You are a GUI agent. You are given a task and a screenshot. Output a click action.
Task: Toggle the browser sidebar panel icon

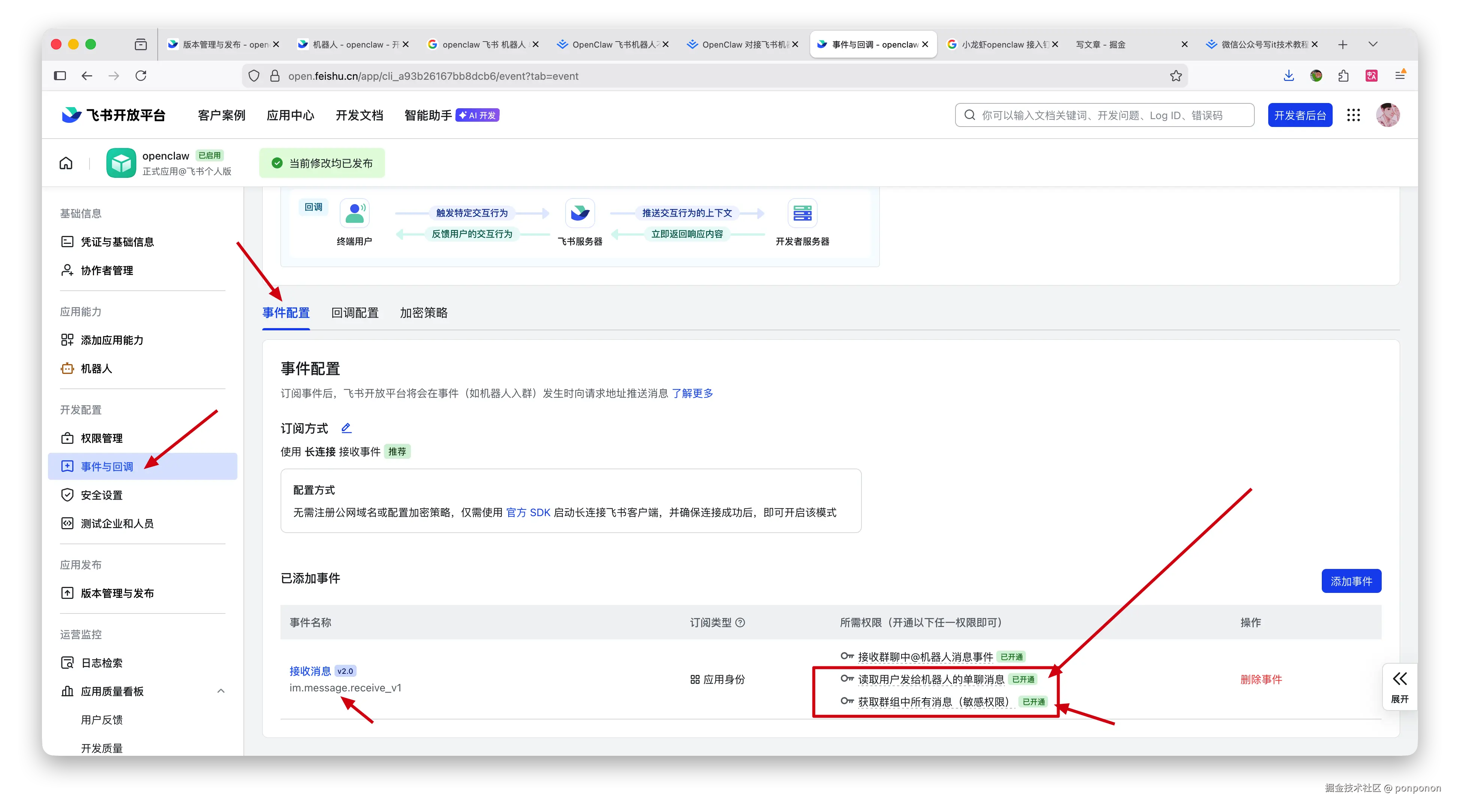coord(60,76)
